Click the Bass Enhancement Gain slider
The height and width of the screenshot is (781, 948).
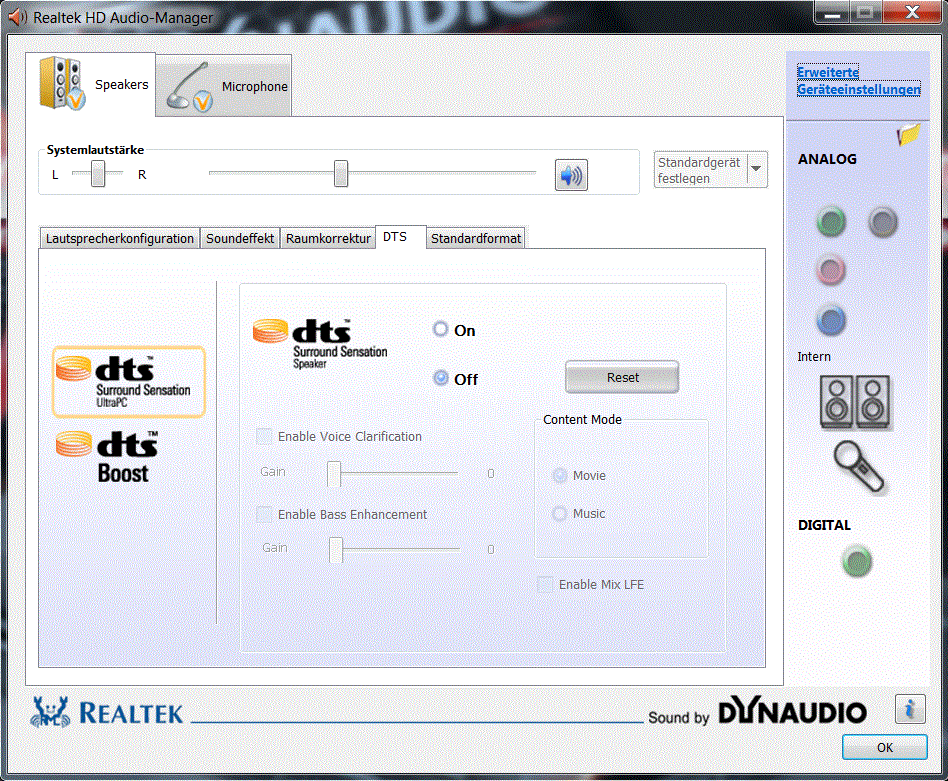(x=336, y=549)
